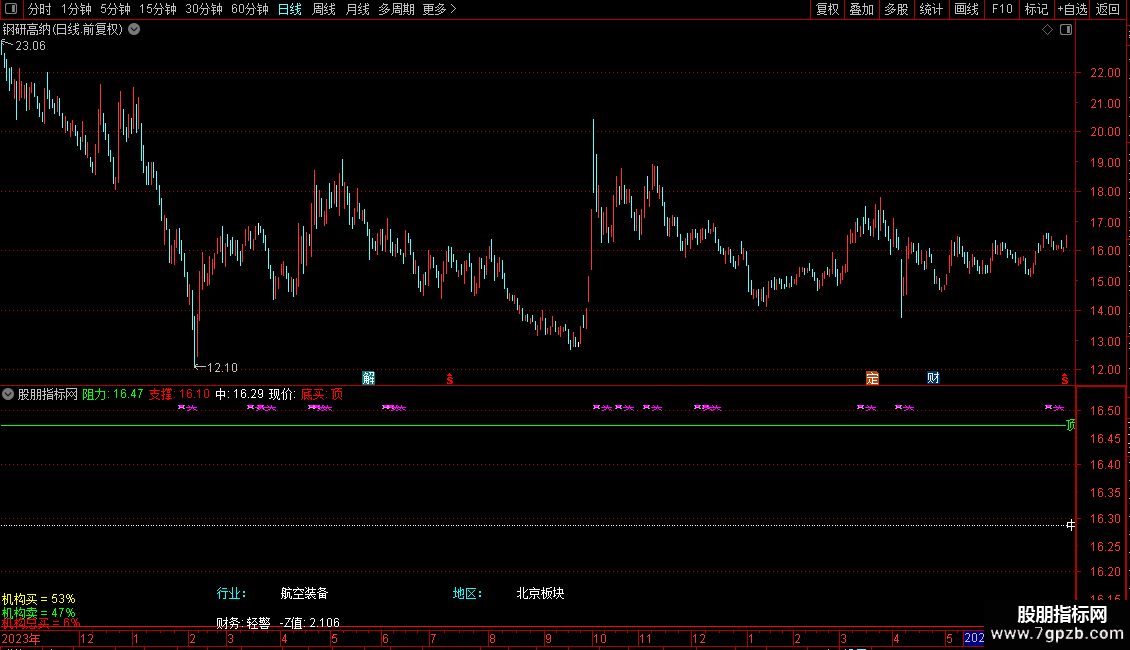Click the month 10 tick on time axis
1130x650 pixels.
[x=599, y=638]
